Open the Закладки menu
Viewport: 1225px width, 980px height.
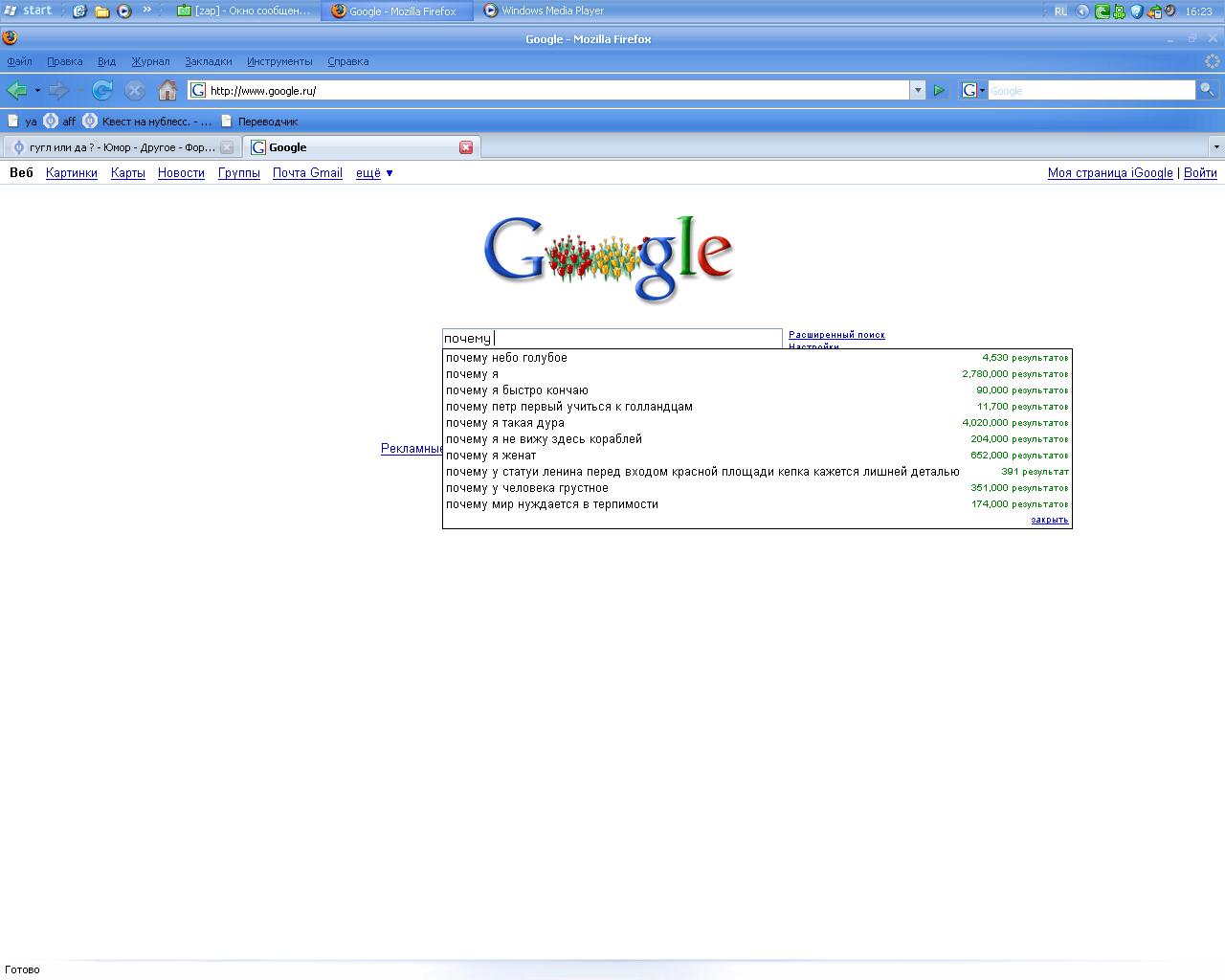209,61
